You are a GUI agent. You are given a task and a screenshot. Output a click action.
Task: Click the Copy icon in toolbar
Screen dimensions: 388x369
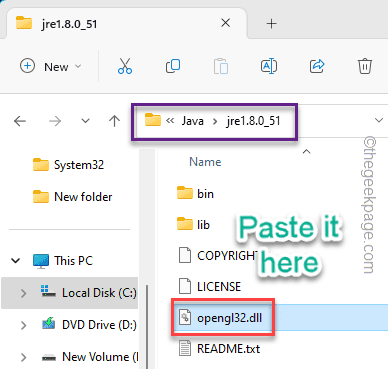[x=173, y=66]
